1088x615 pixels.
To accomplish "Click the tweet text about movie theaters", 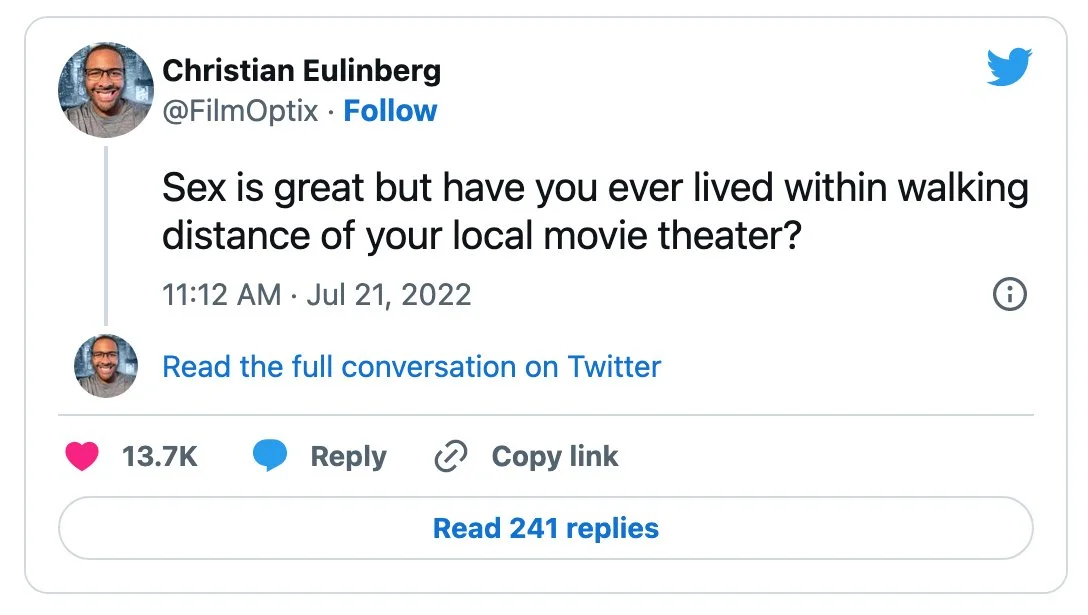I will 595,212.
